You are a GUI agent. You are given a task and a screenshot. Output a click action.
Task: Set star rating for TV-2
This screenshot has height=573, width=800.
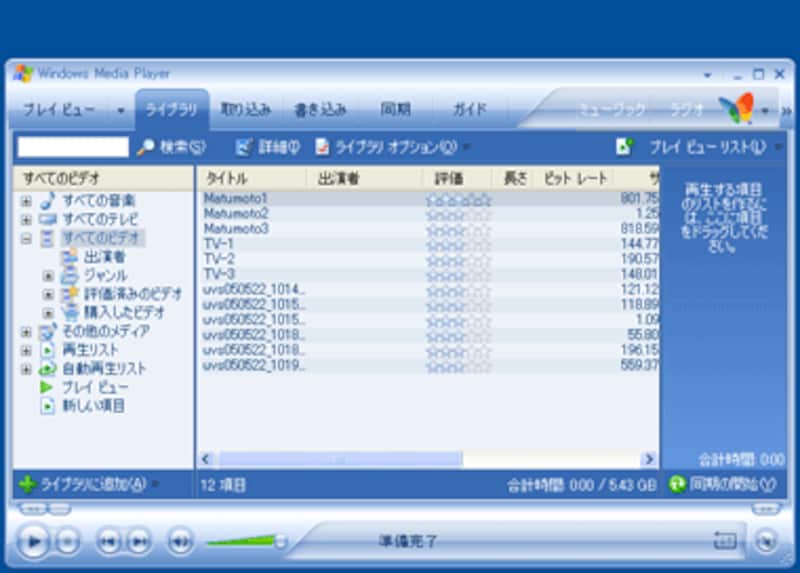458,261
